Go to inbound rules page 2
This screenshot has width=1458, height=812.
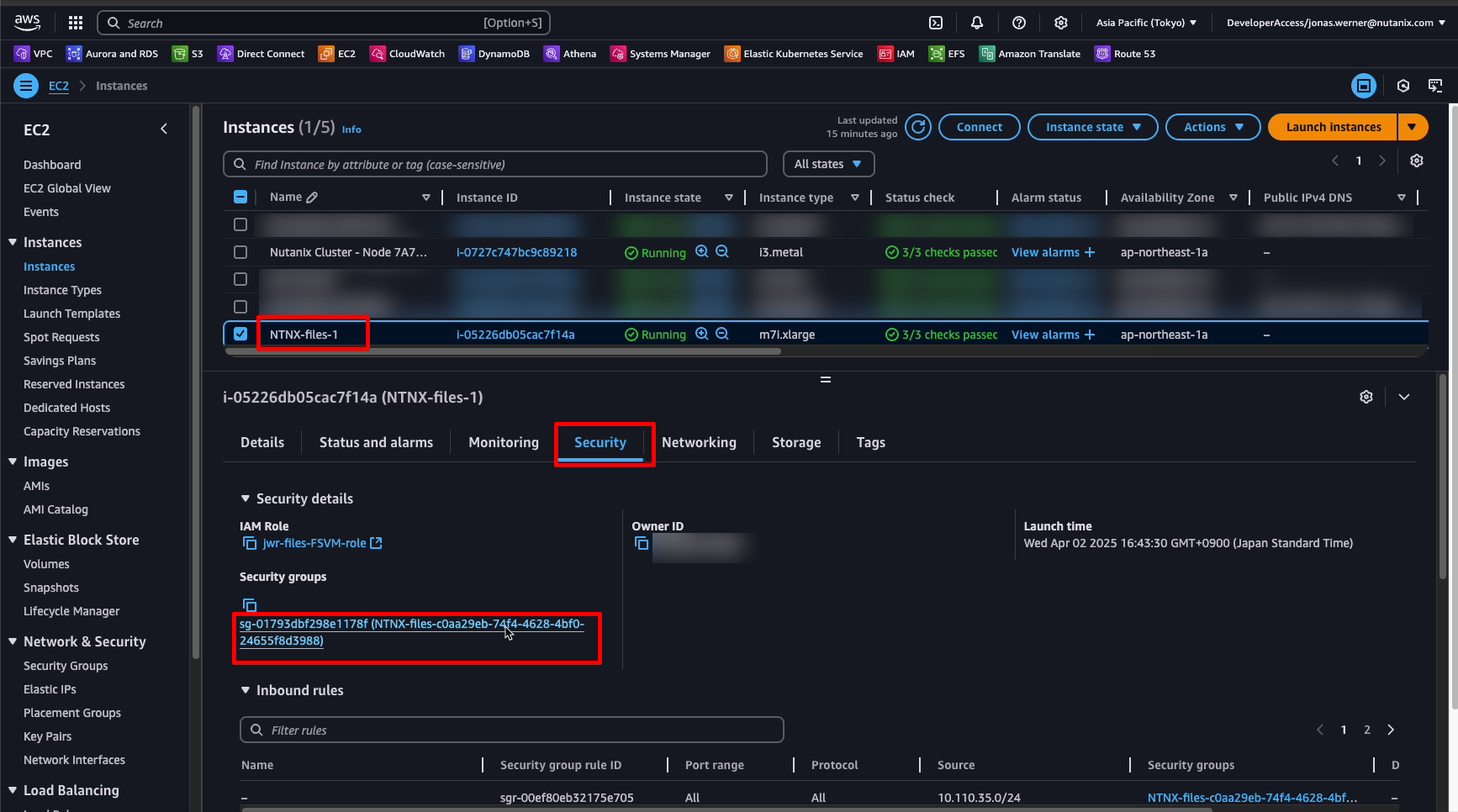(1367, 730)
